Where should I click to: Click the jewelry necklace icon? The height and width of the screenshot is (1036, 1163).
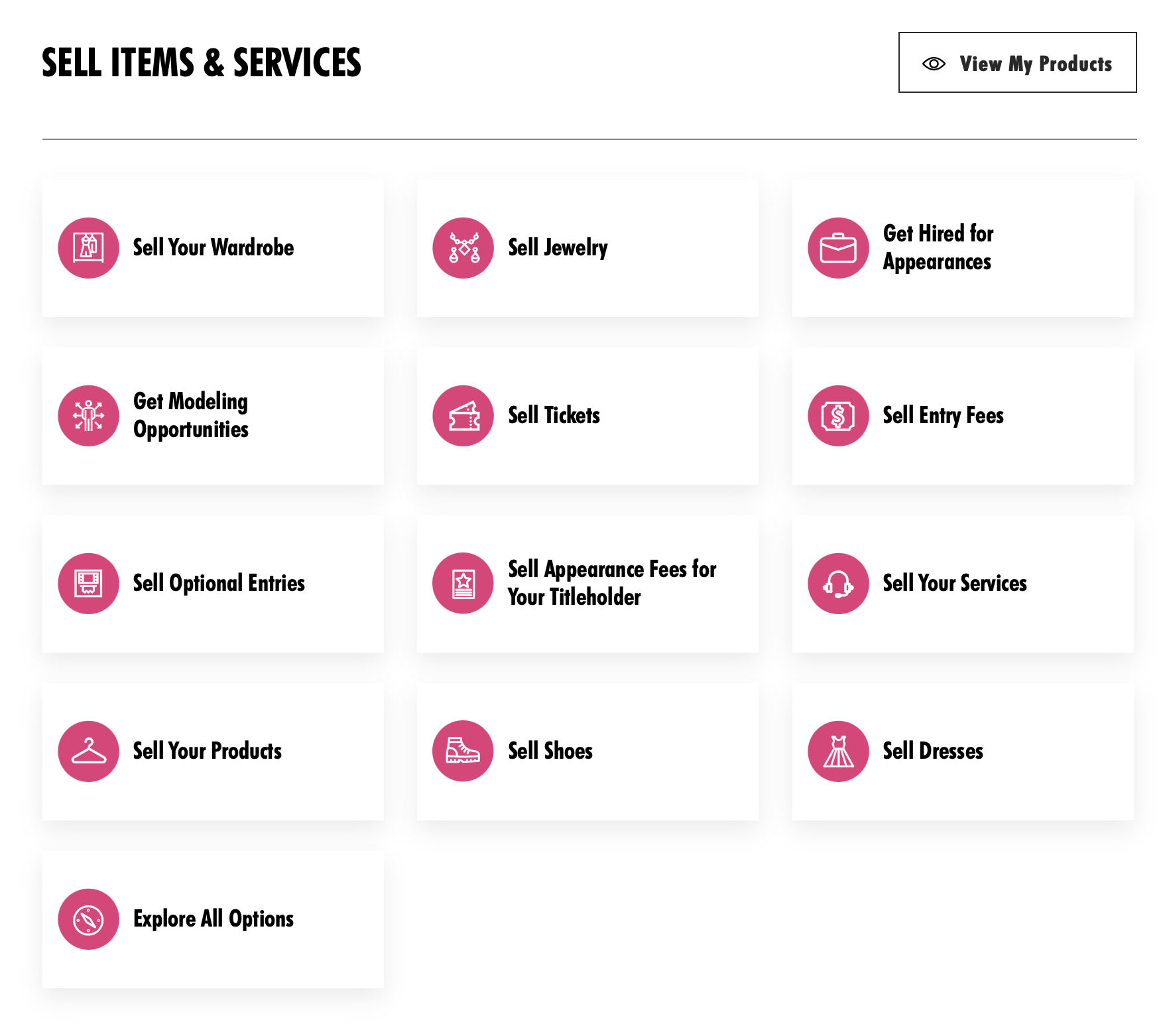tap(463, 248)
